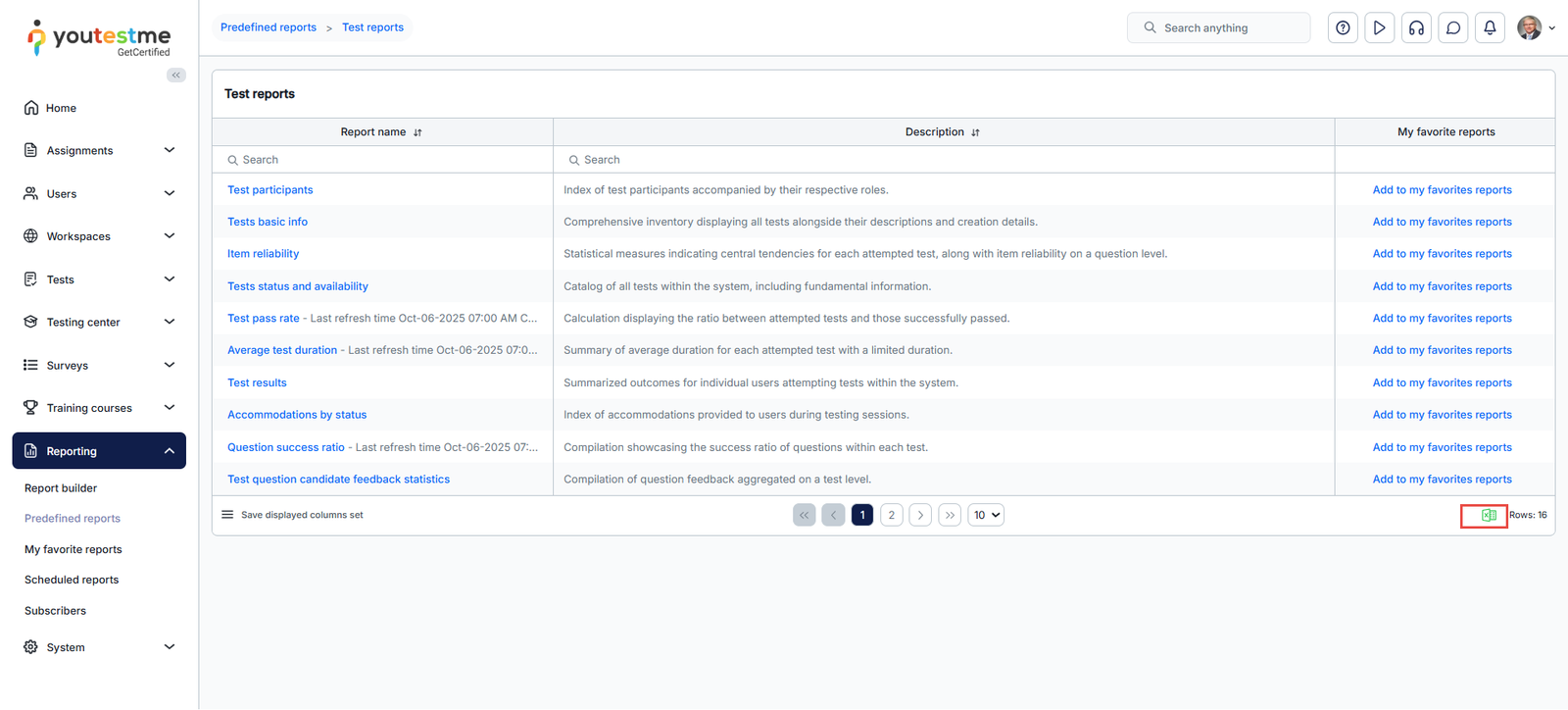Sort by Report name column icon
Screen dimensions: 1568x710
click(x=417, y=132)
